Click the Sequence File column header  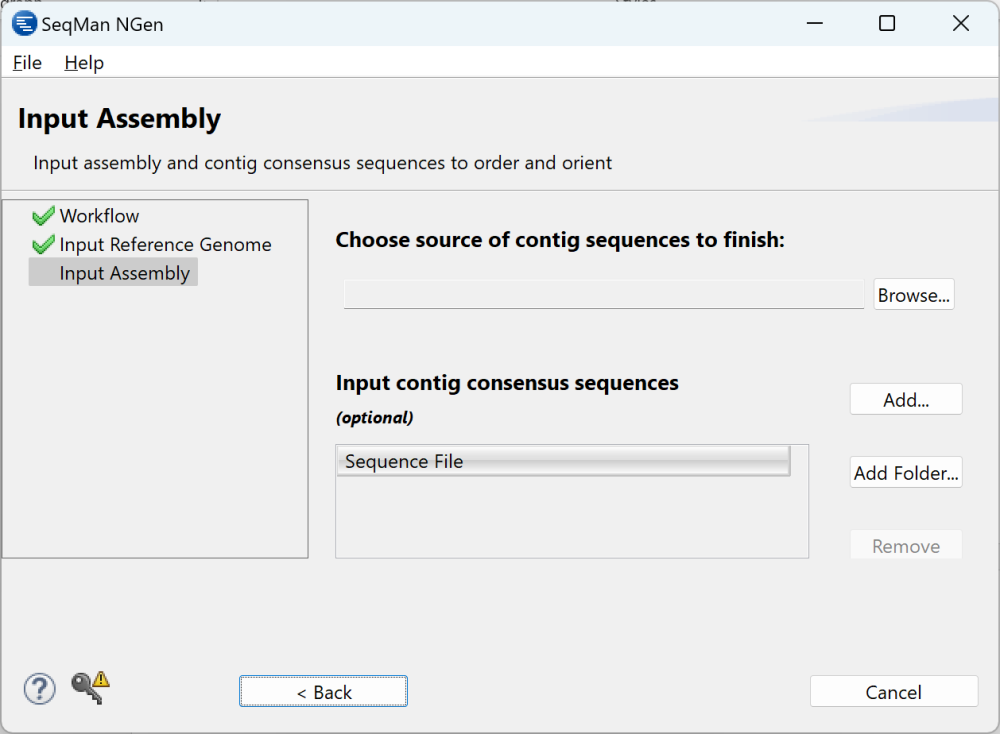point(564,461)
